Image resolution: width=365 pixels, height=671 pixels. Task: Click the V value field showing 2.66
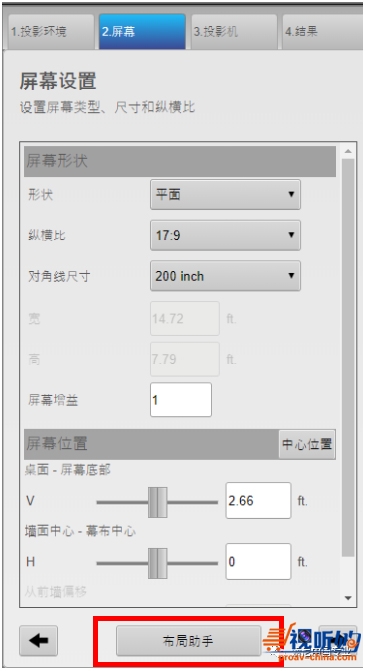pos(258,500)
